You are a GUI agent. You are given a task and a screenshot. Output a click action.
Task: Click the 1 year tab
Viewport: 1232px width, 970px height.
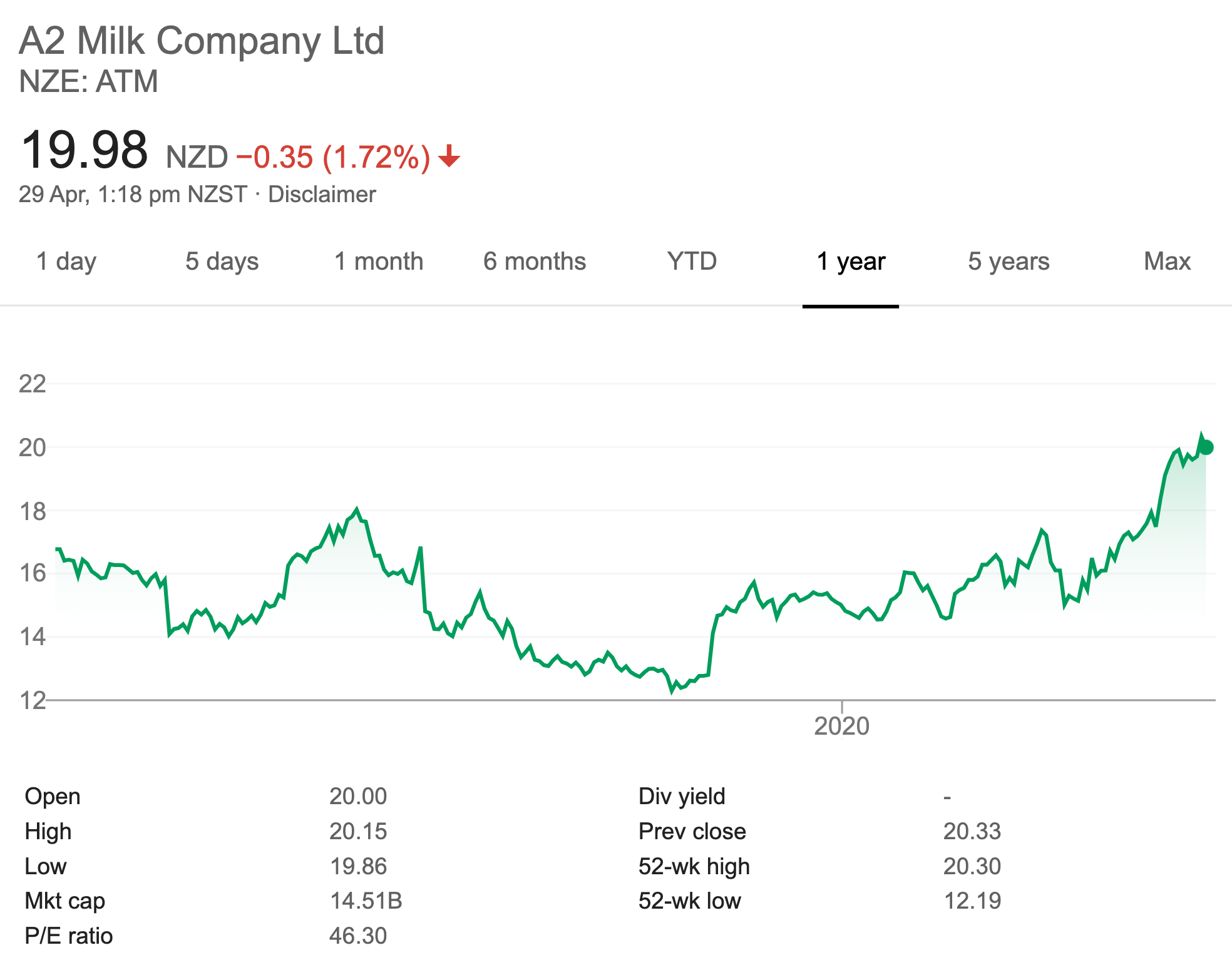(x=851, y=262)
